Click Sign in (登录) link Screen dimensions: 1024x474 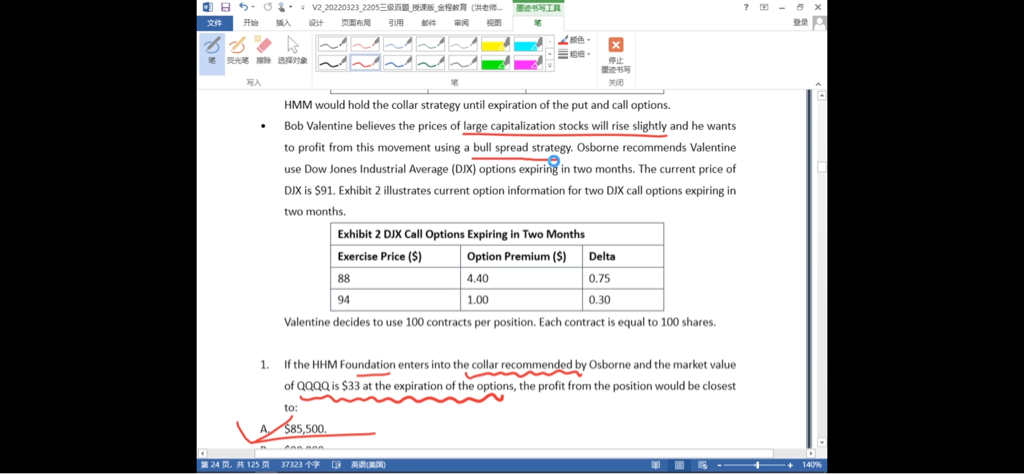coord(800,22)
